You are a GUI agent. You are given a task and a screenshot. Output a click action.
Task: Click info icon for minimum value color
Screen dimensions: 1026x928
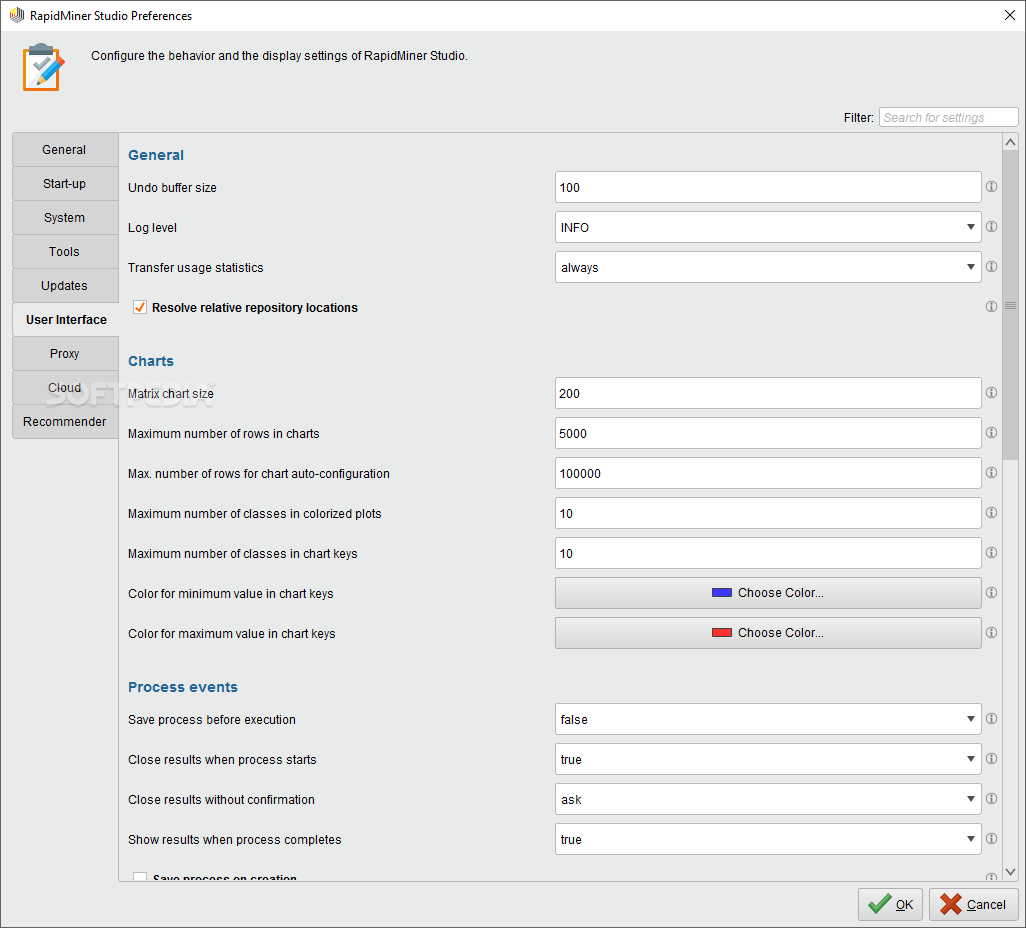991,592
